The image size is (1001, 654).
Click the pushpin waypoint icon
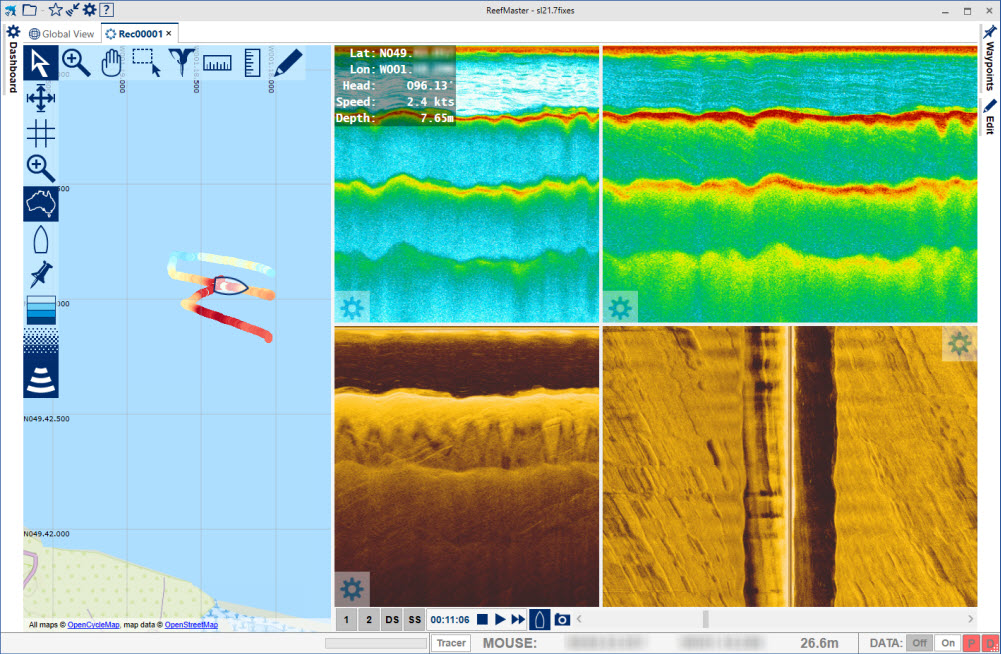coord(41,274)
